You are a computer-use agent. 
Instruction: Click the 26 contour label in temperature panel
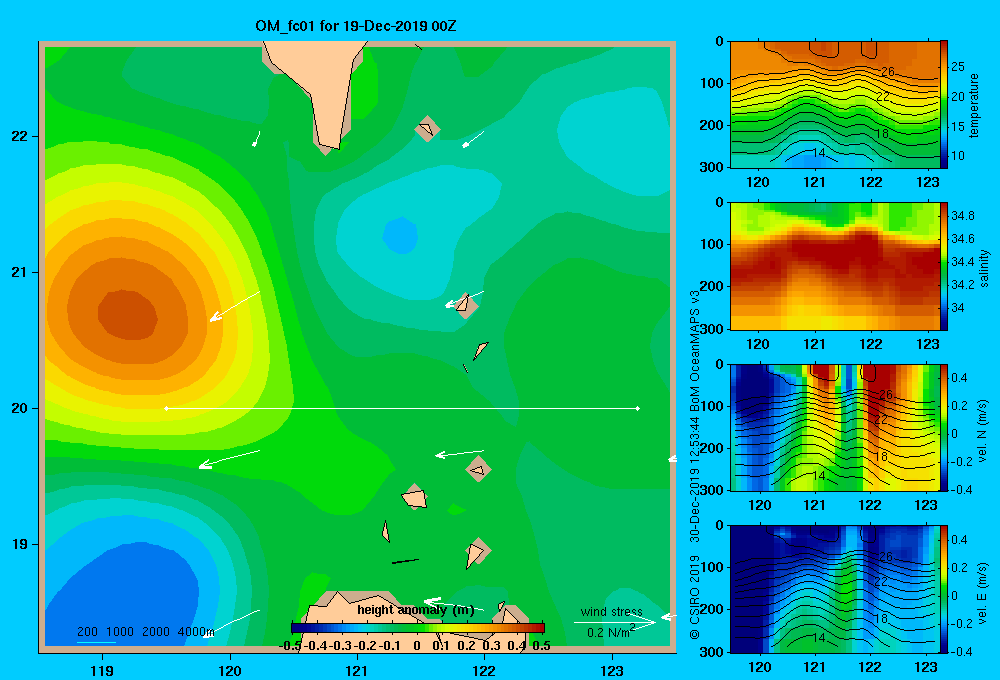click(887, 72)
